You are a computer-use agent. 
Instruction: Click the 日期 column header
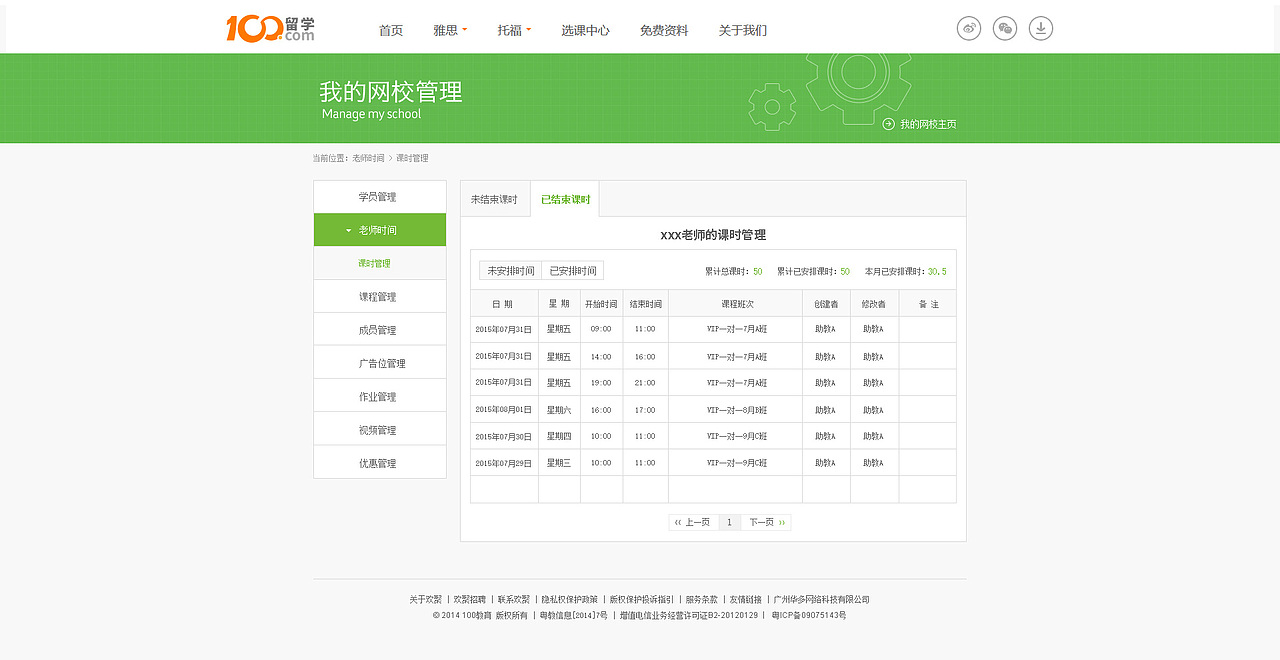pyautogui.click(x=504, y=304)
